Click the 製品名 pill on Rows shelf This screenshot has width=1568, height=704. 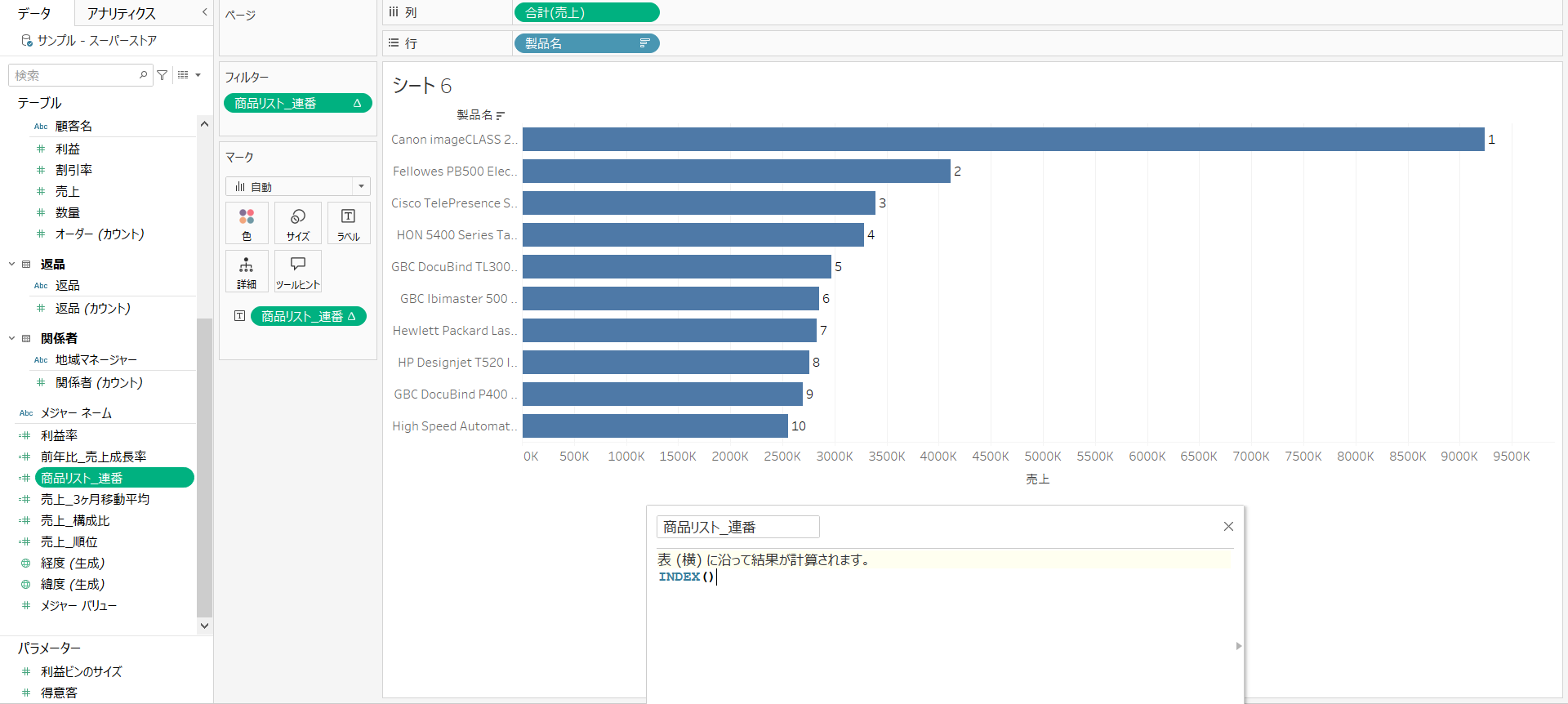(586, 43)
